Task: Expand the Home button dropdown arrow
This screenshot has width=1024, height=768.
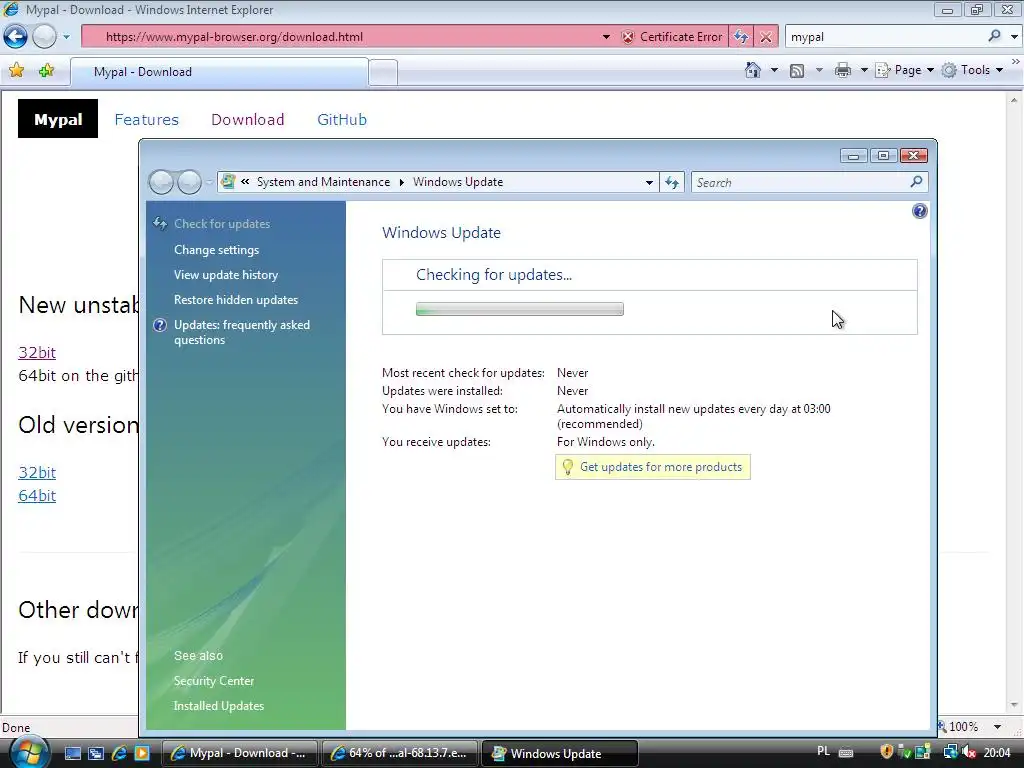Action: (x=774, y=70)
